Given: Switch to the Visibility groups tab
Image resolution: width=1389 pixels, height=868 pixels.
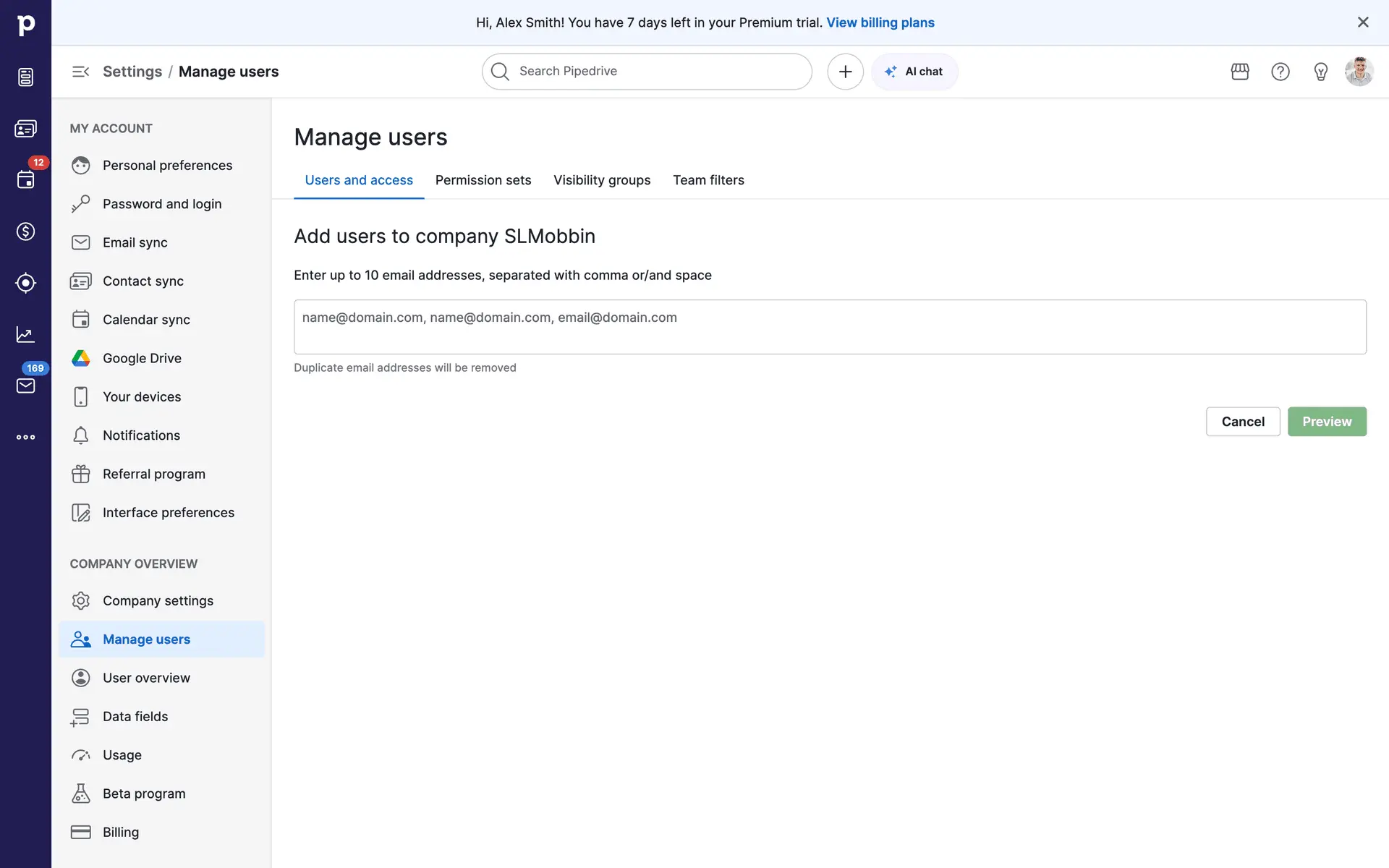Looking at the screenshot, I should [602, 180].
